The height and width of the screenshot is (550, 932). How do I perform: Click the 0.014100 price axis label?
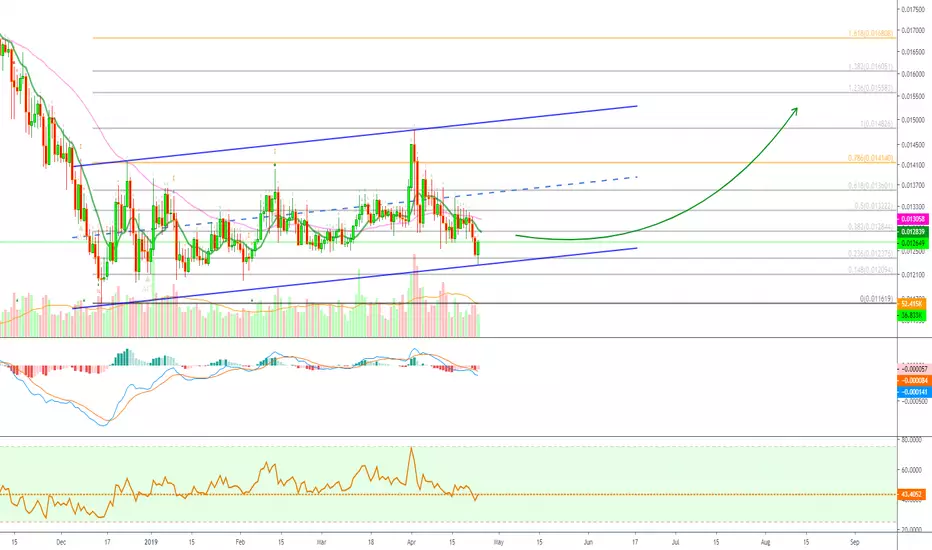(x=915, y=165)
